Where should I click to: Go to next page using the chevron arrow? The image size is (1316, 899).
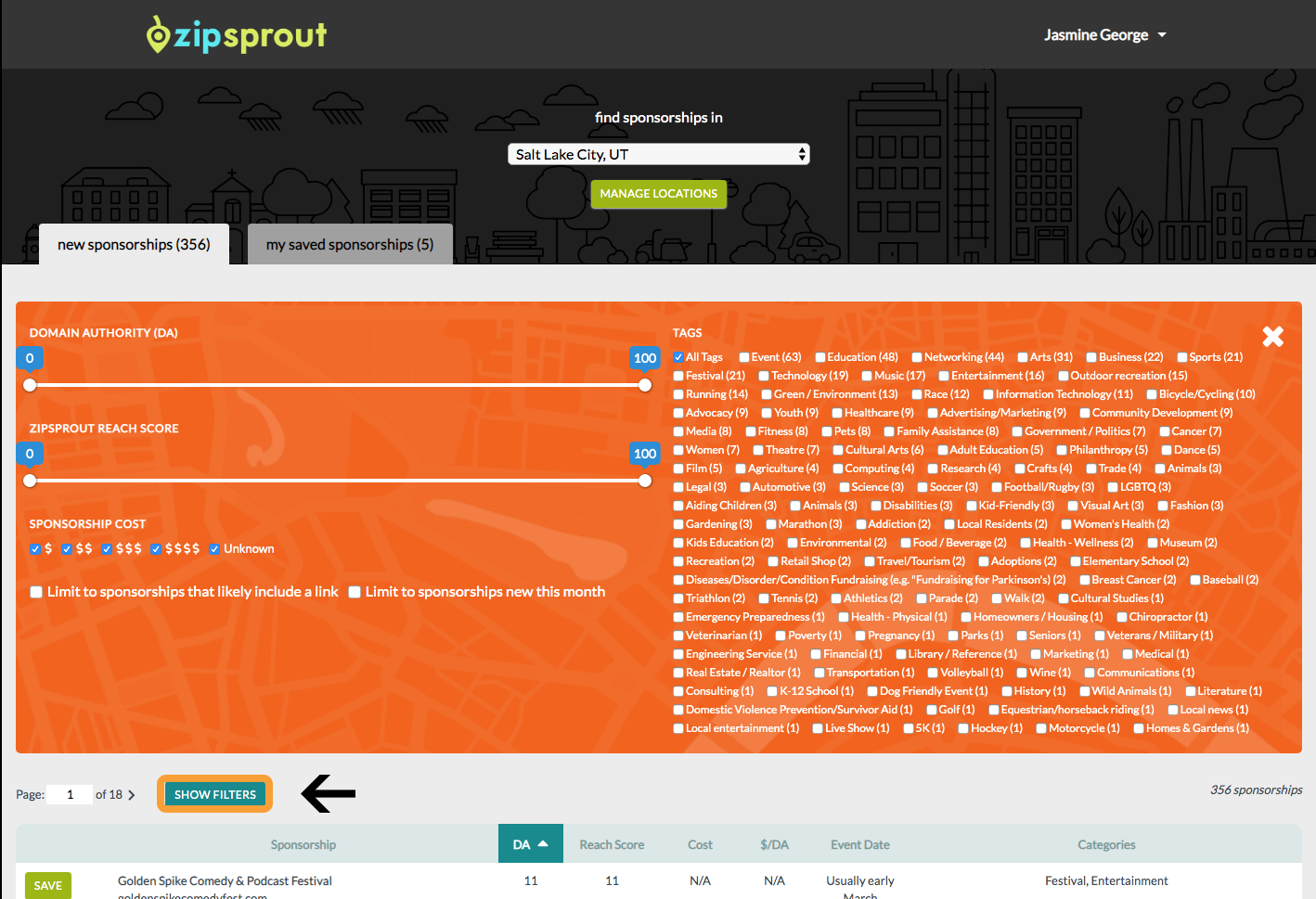click(132, 795)
